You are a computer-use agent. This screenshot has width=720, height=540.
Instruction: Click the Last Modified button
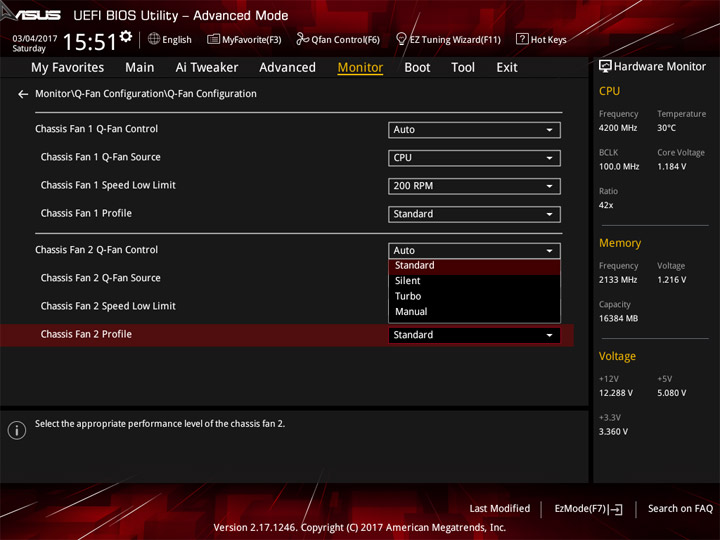pos(500,509)
